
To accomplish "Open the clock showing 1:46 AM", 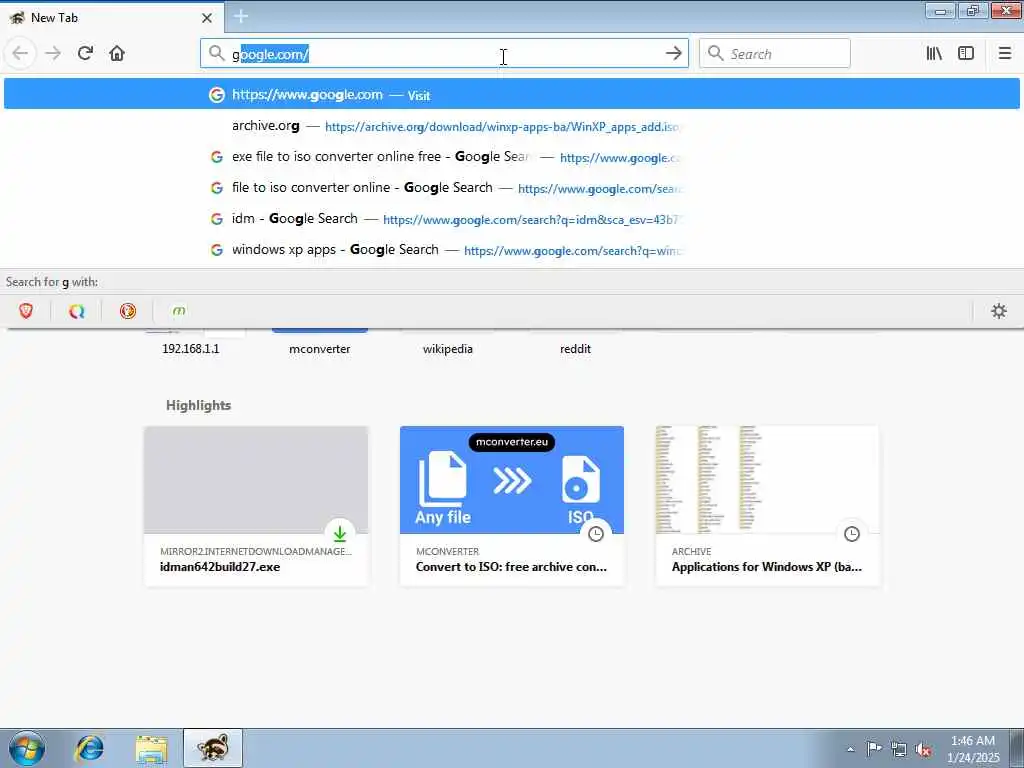I will (x=973, y=748).
